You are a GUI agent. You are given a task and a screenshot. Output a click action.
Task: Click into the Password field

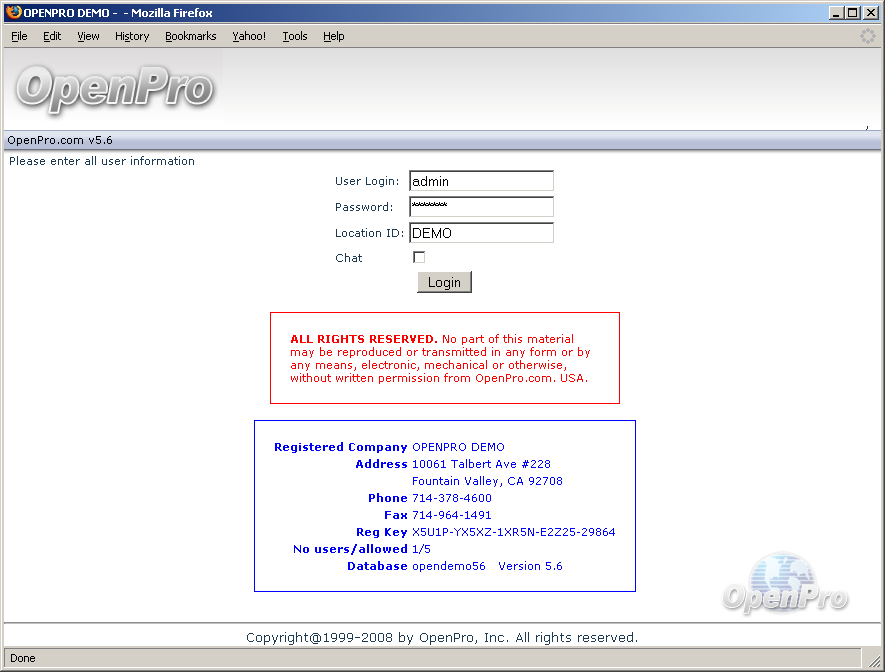pyautogui.click(x=481, y=207)
